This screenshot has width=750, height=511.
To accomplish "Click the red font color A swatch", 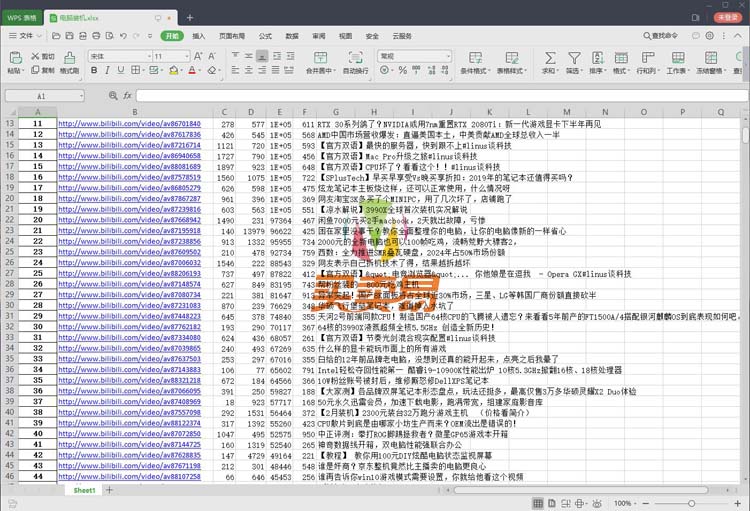I will tap(192, 70).
